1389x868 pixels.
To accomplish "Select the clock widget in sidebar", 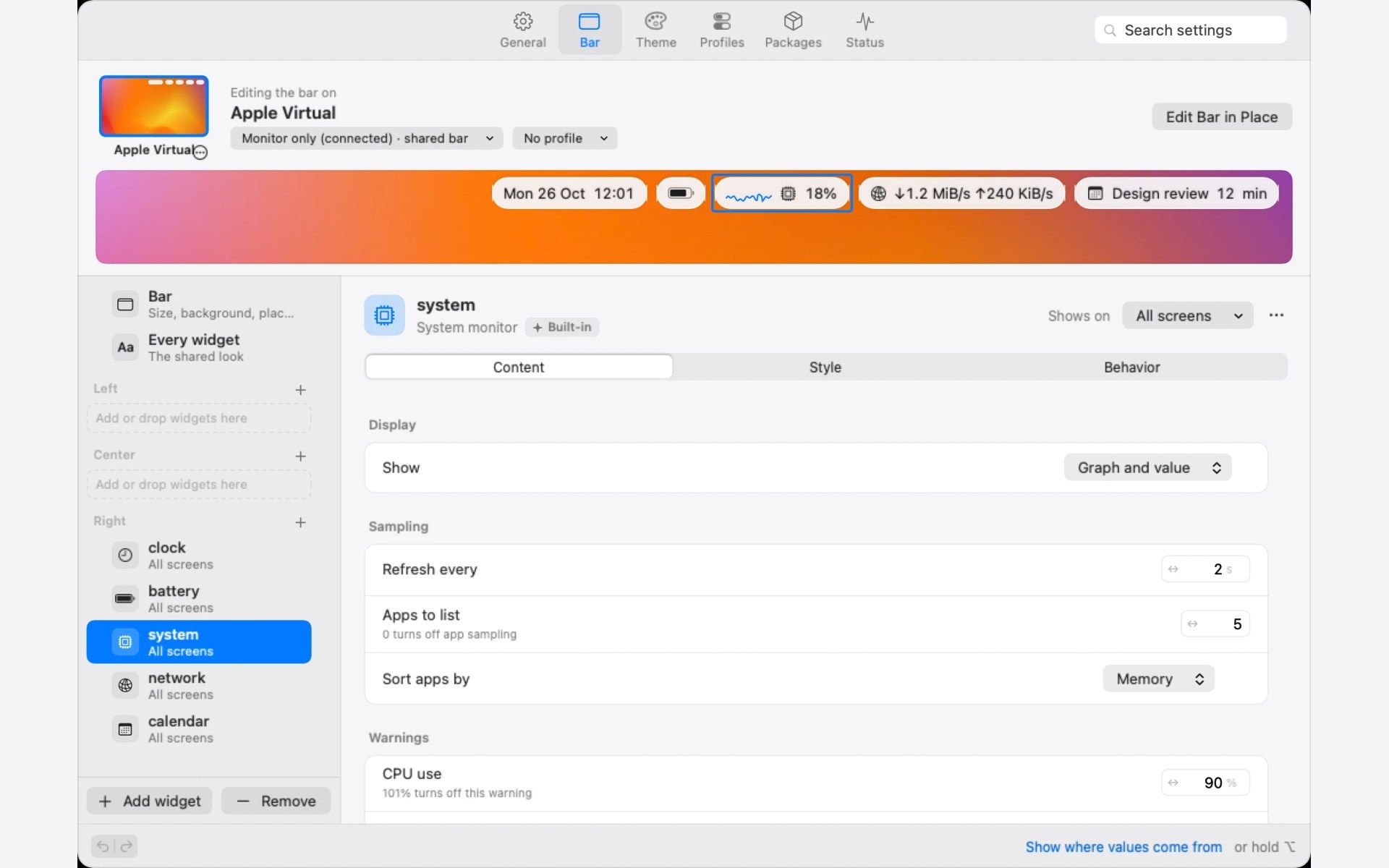I will click(x=199, y=556).
